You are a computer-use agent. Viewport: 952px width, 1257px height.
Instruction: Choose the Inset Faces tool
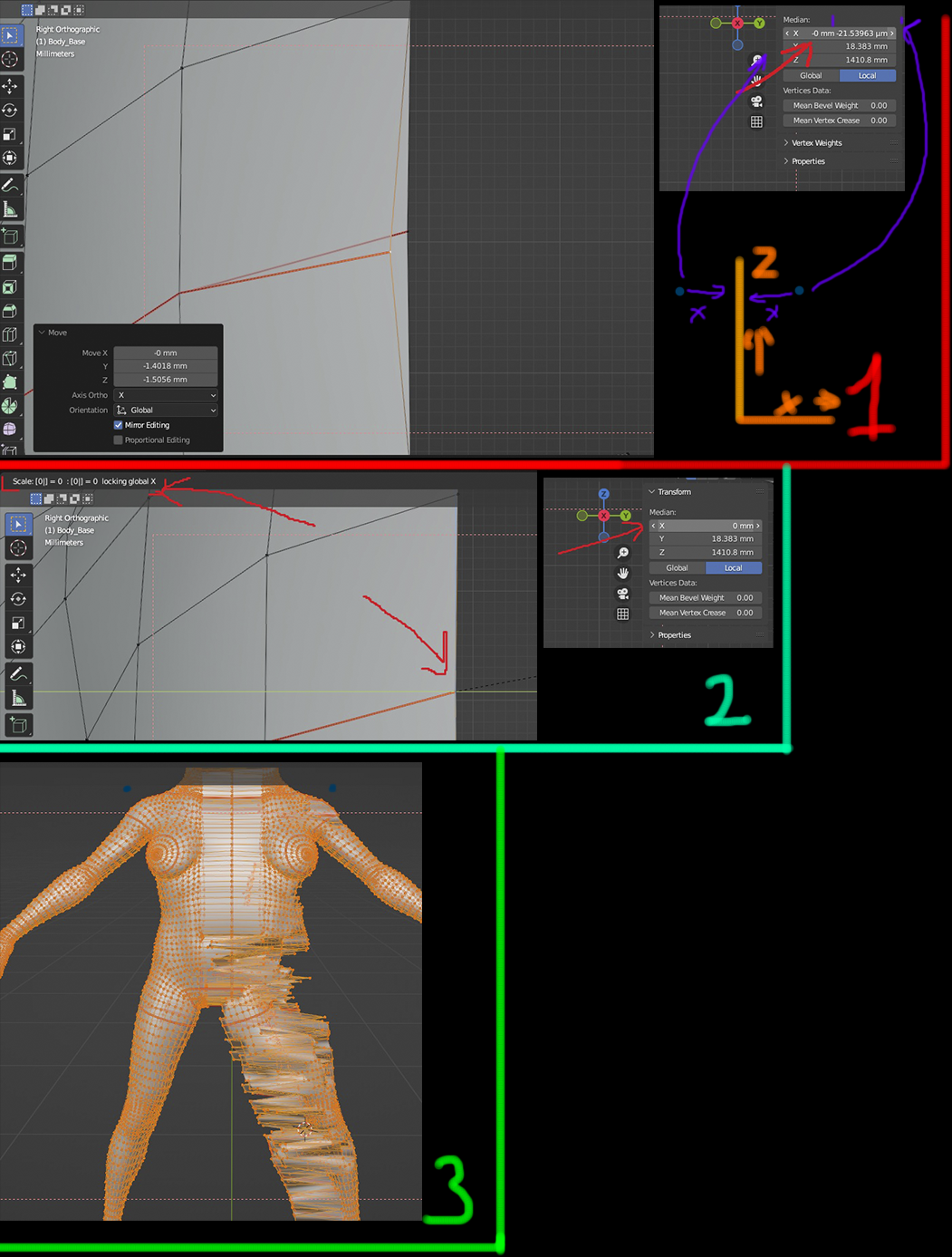coord(10,286)
